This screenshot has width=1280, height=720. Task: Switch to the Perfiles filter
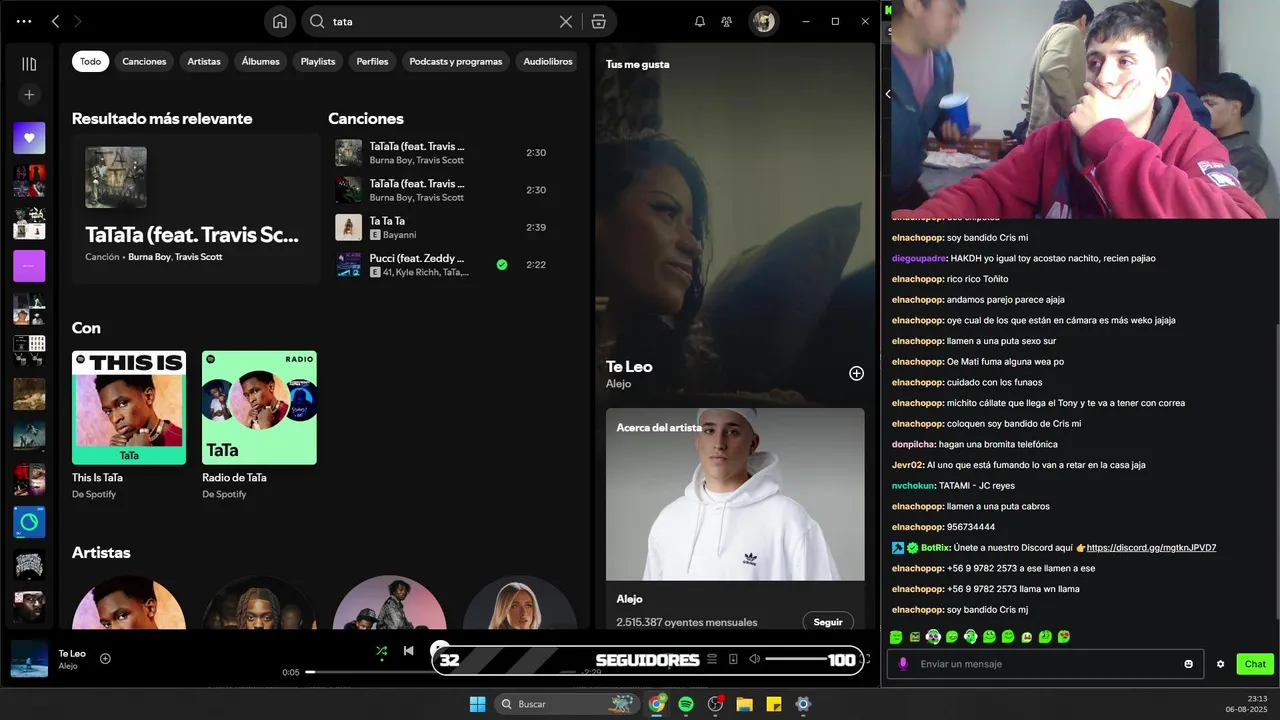pyautogui.click(x=372, y=61)
